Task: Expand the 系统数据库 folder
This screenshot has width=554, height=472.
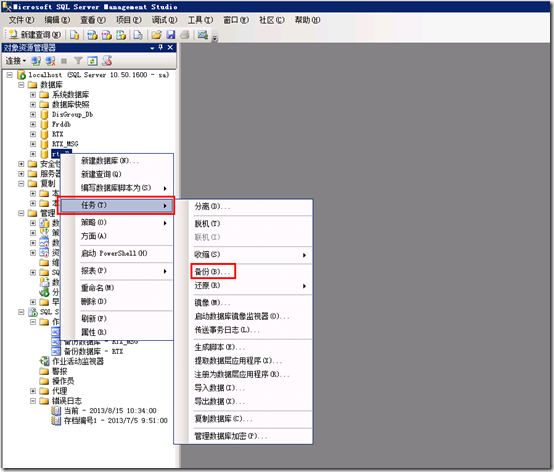Action: click(33, 95)
